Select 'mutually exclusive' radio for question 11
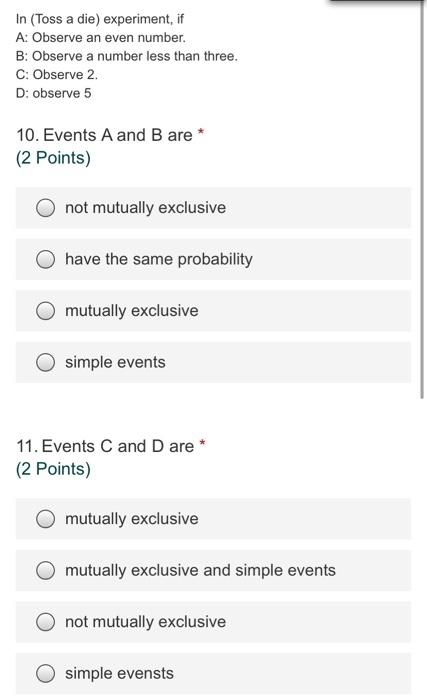The height and width of the screenshot is (700, 427). coord(46,519)
